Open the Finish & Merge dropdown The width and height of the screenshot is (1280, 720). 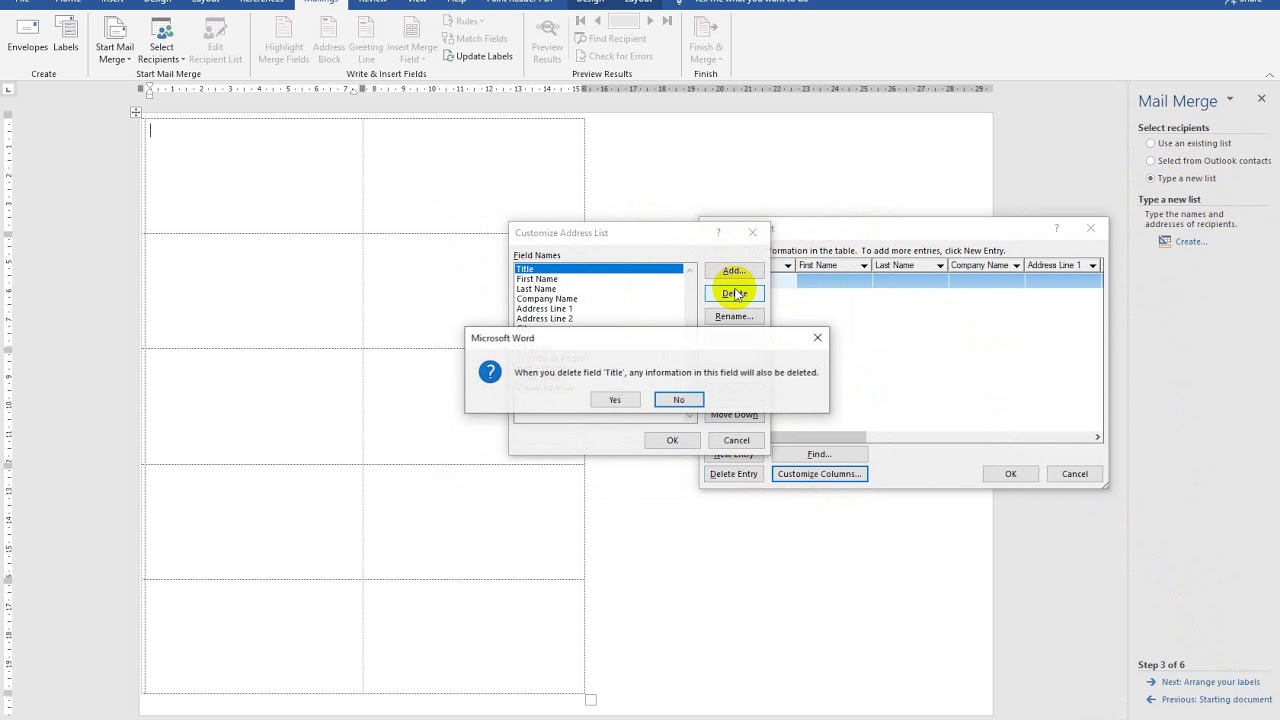[x=705, y=41]
